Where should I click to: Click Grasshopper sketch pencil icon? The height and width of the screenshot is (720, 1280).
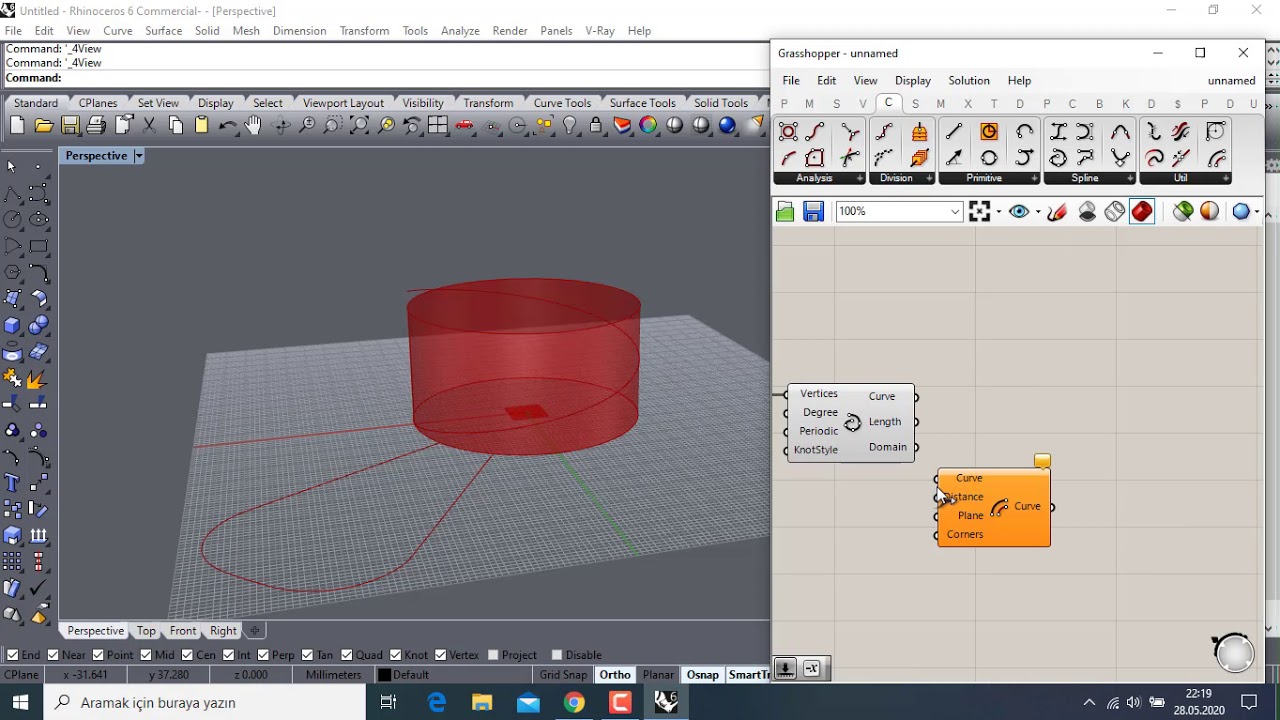(1057, 211)
